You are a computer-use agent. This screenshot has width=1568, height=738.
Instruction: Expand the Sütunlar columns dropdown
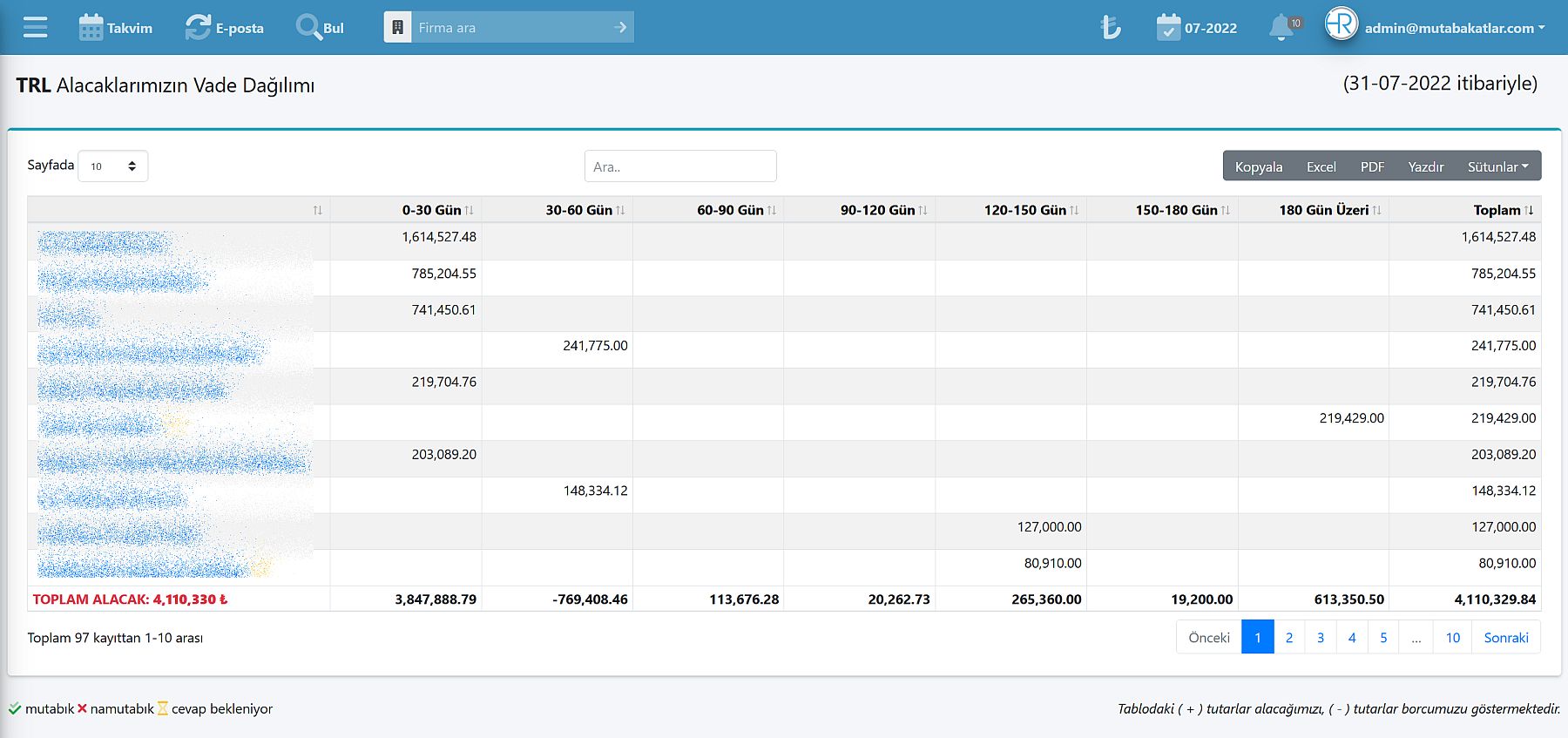(x=1497, y=166)
